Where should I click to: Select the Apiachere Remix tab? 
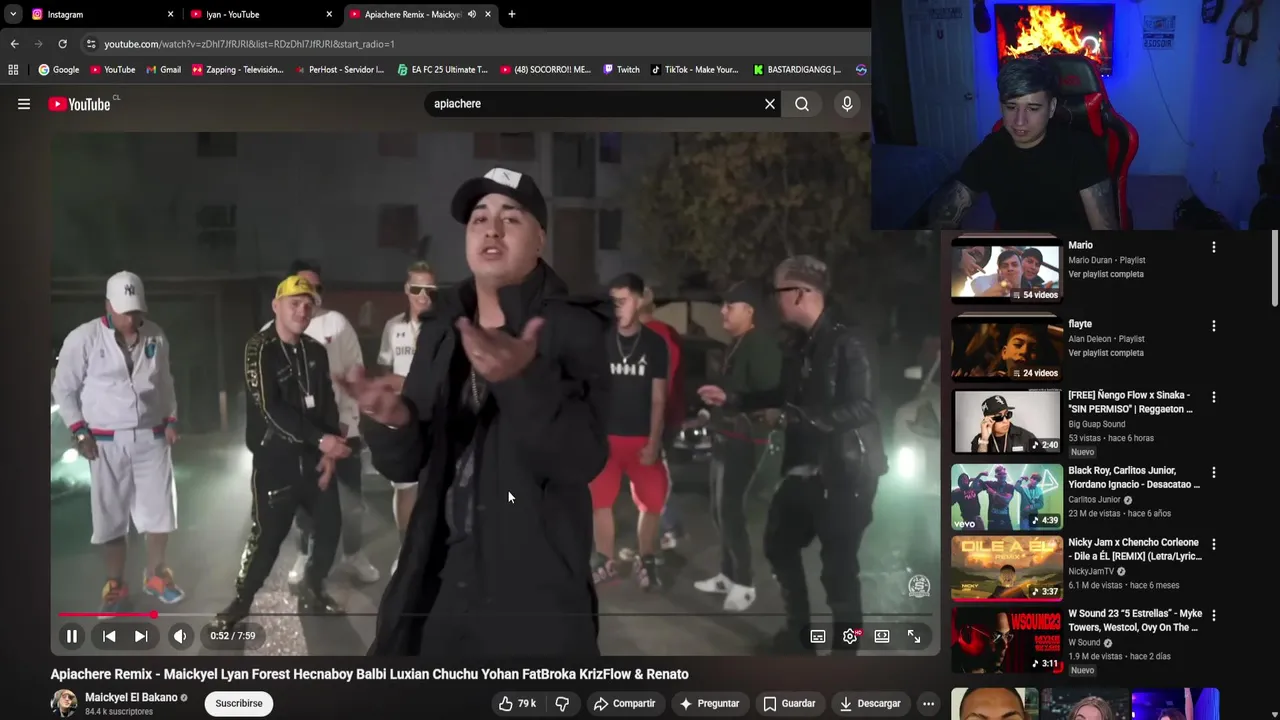410,14
